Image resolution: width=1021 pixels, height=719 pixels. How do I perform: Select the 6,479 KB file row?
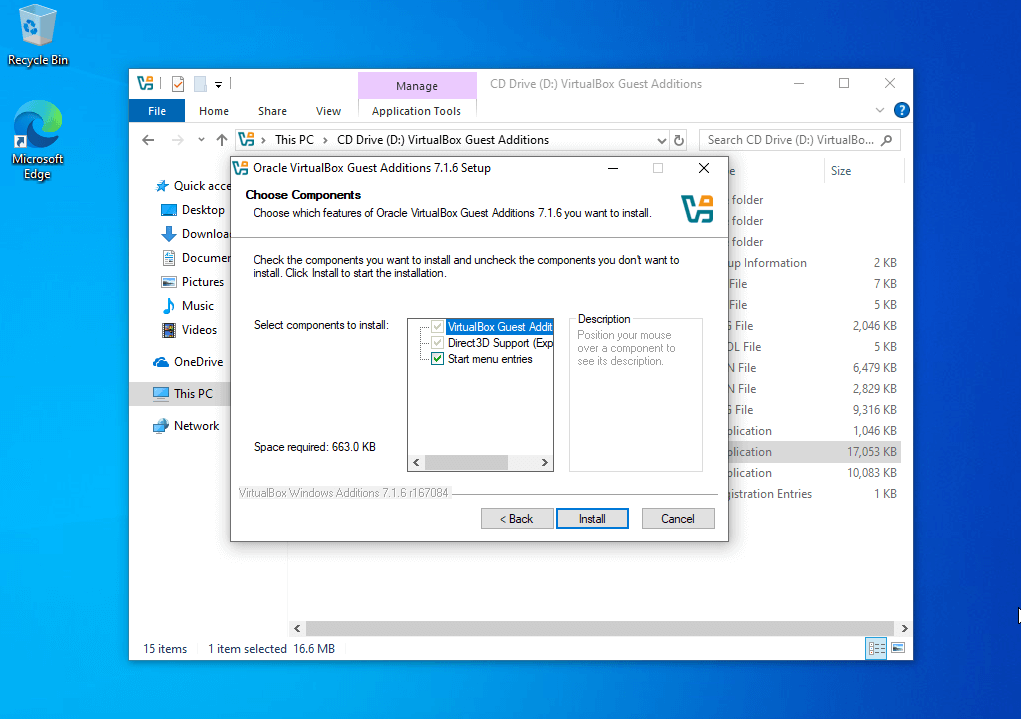pyautogui.click(x=814, y=368)
